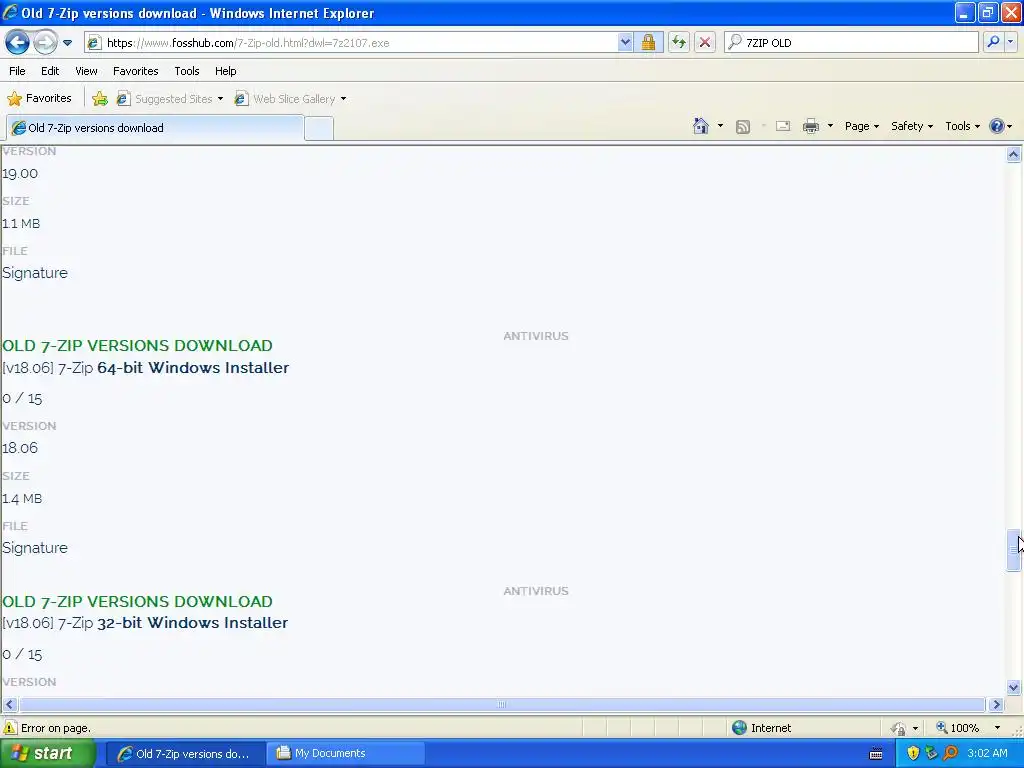
Task: Open the Page command bar menu
Action: point(861,126)
